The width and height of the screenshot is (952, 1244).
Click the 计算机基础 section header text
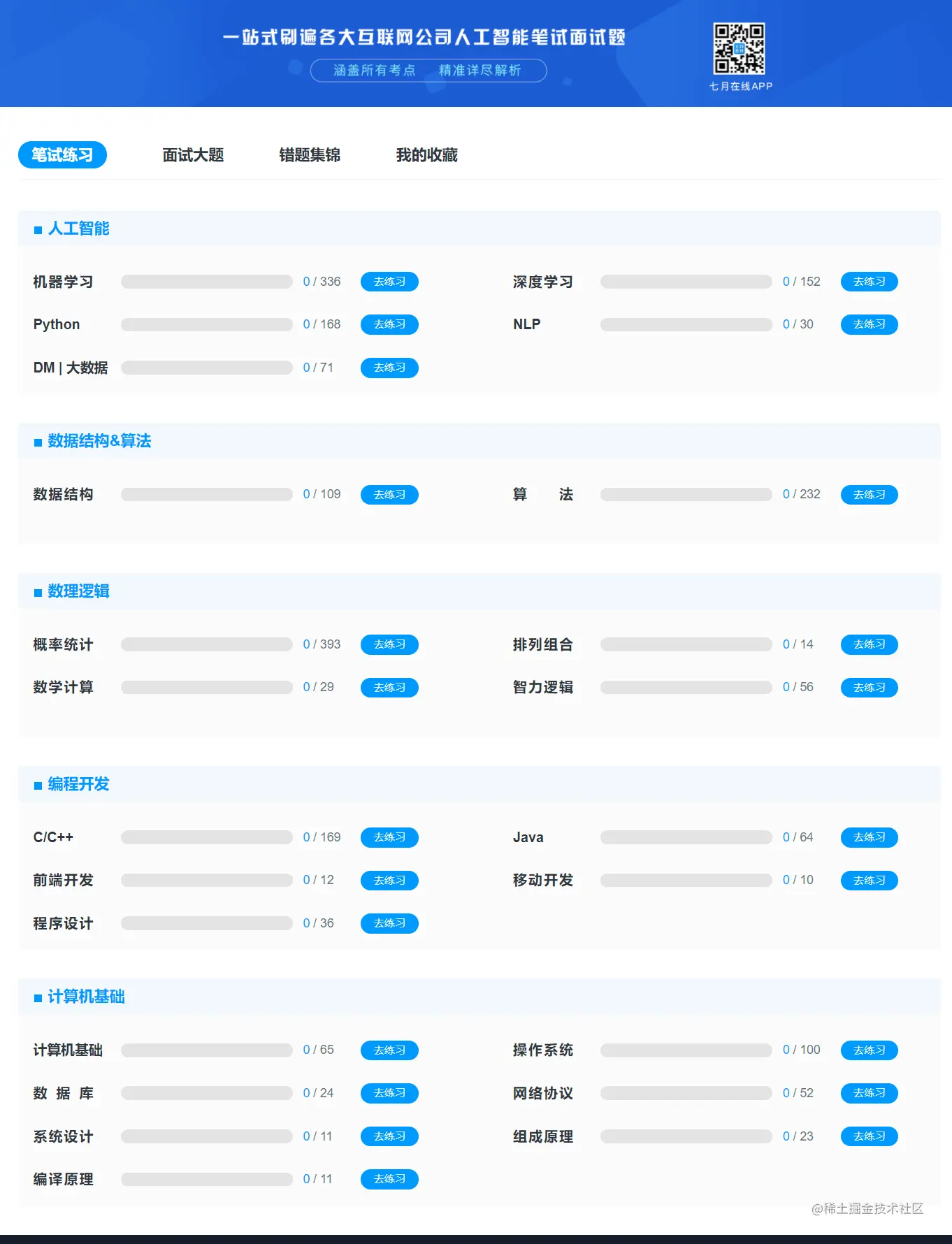(x=86, y=997)
